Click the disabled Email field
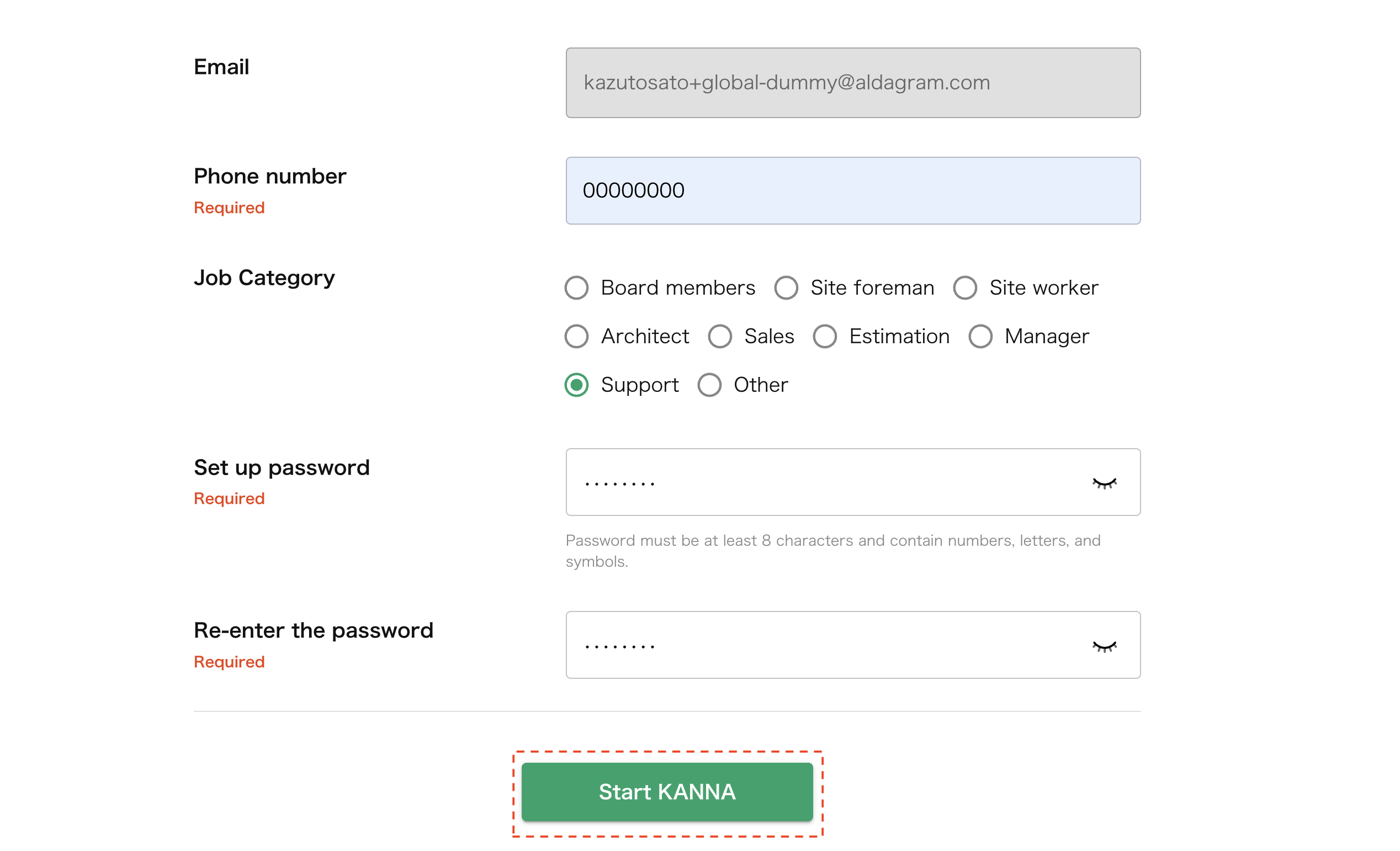The height and width of the screenshot is (851, 1400). coord(852,83)
